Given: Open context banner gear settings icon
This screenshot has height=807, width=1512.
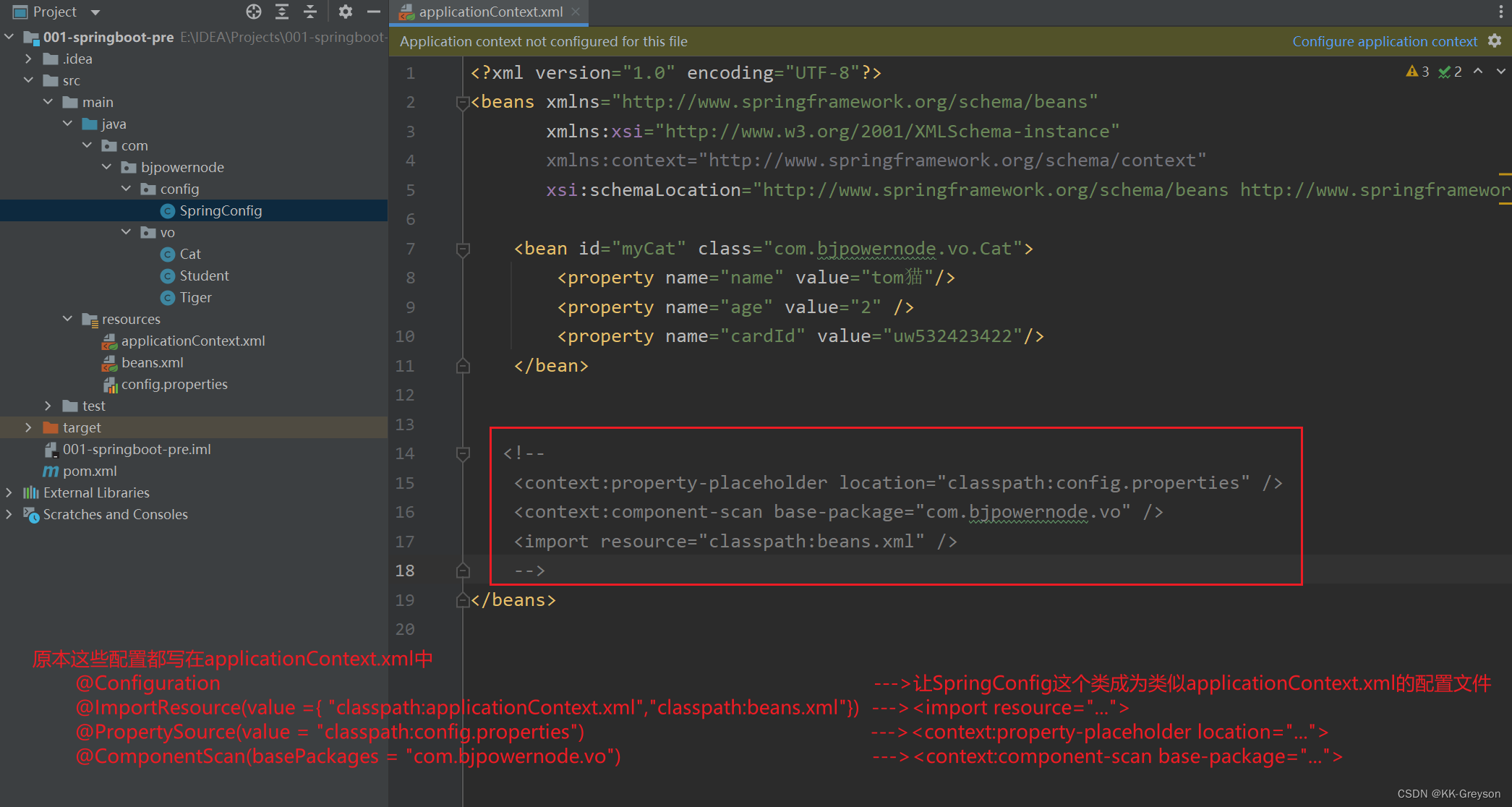Looking at the screenshot, I should pos(1495,41).
